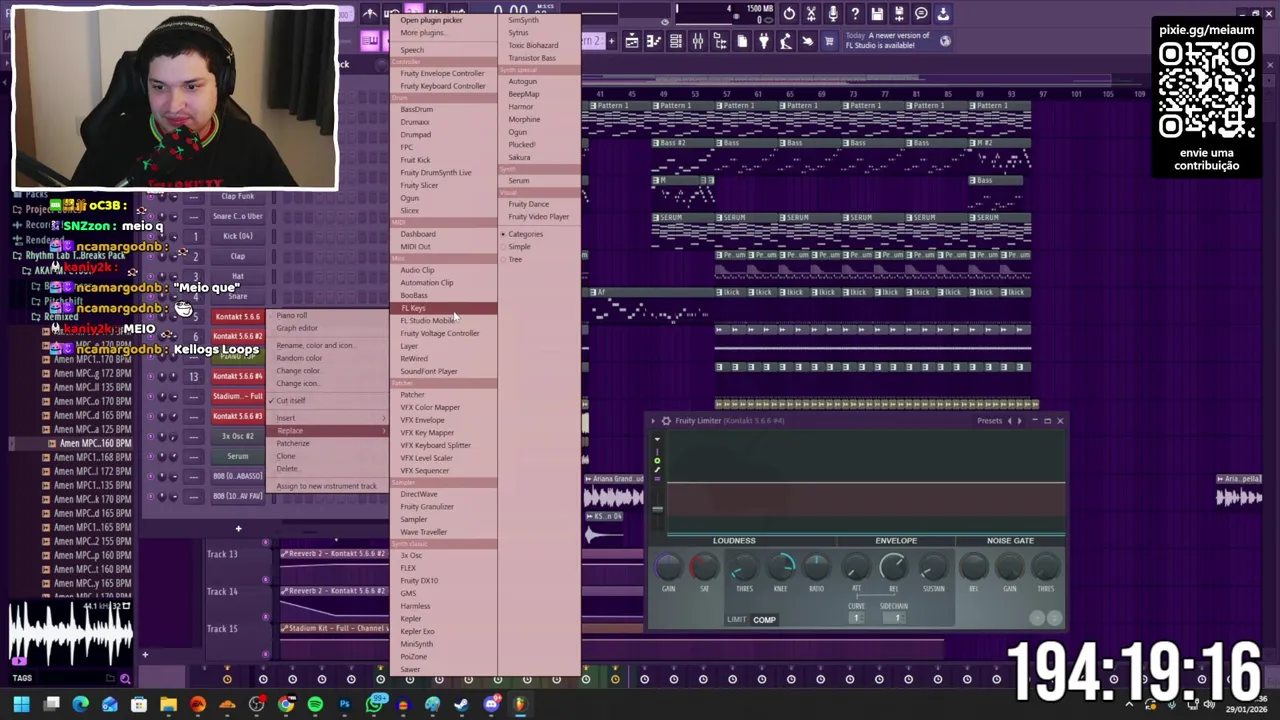Choose Sytrus from the plugin list
The image size is (1280, 720).
click(518, 33)
